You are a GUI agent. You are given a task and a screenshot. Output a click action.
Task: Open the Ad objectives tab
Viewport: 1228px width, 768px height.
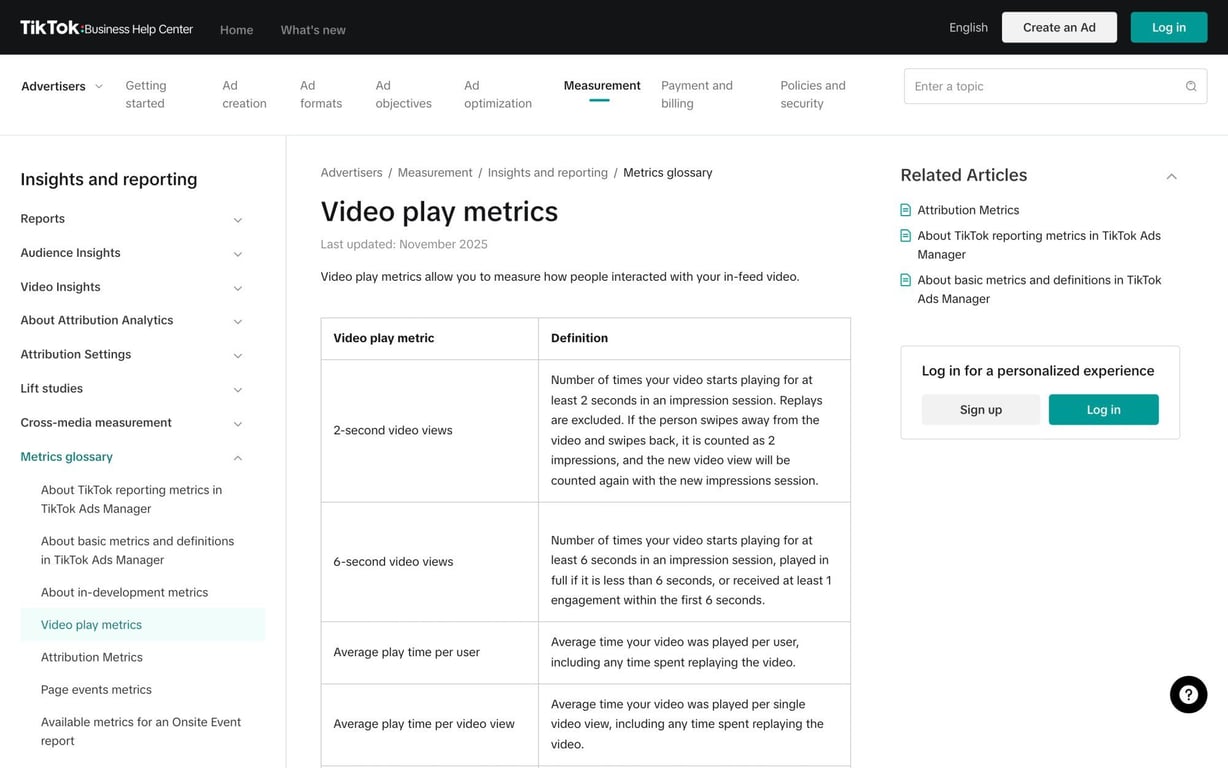pos(404,94)
